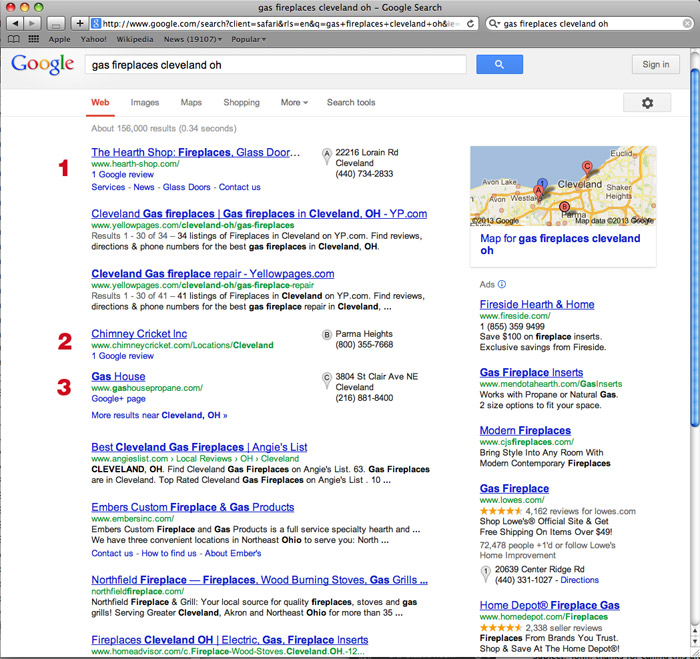
Task: Go forward with Safari's forward arrow
Action: (x=32, y=23)
